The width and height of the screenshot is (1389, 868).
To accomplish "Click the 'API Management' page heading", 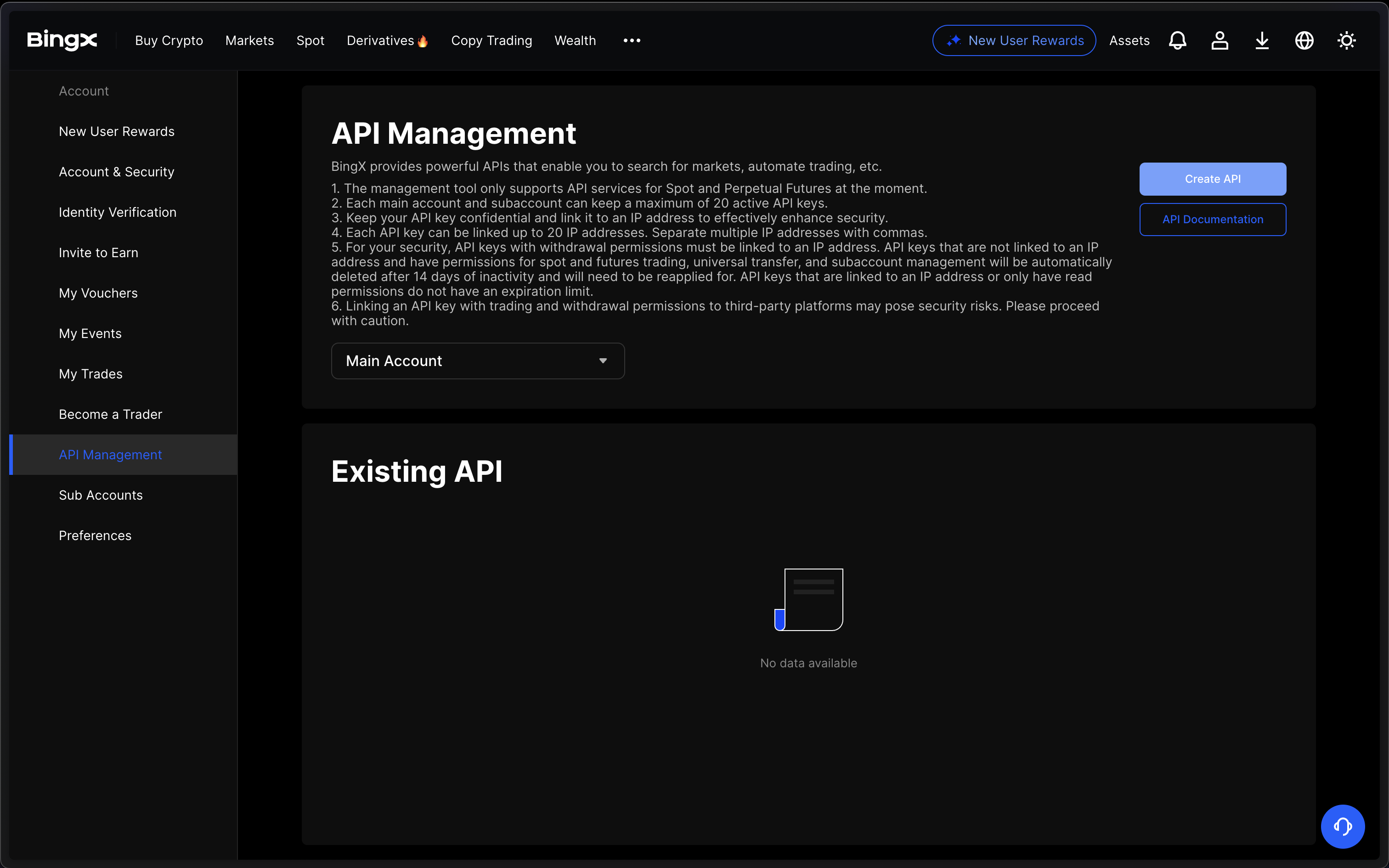I will 453,133.
